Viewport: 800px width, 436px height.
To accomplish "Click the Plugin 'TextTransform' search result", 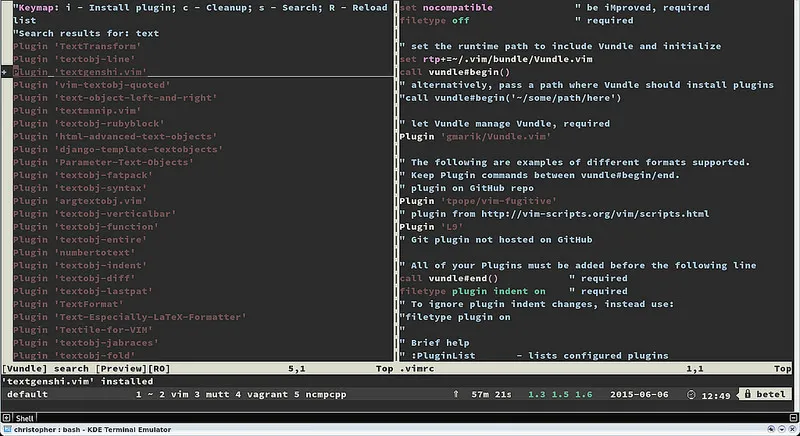I will pyautogui.click(x=77, y=46).
